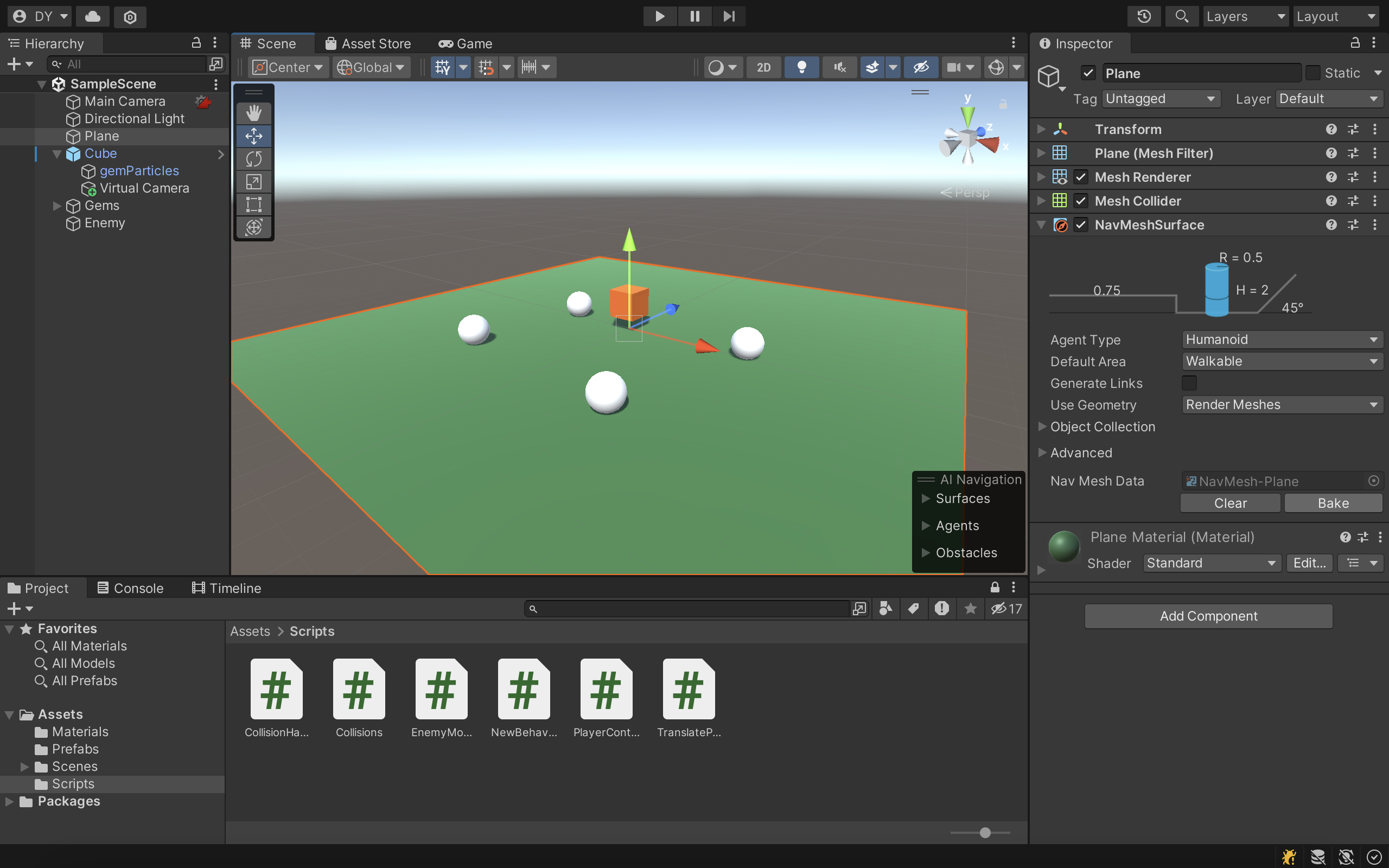Screen dimensions: 1389x868
Task: Click the Bake button
Action: [1333, 503]
